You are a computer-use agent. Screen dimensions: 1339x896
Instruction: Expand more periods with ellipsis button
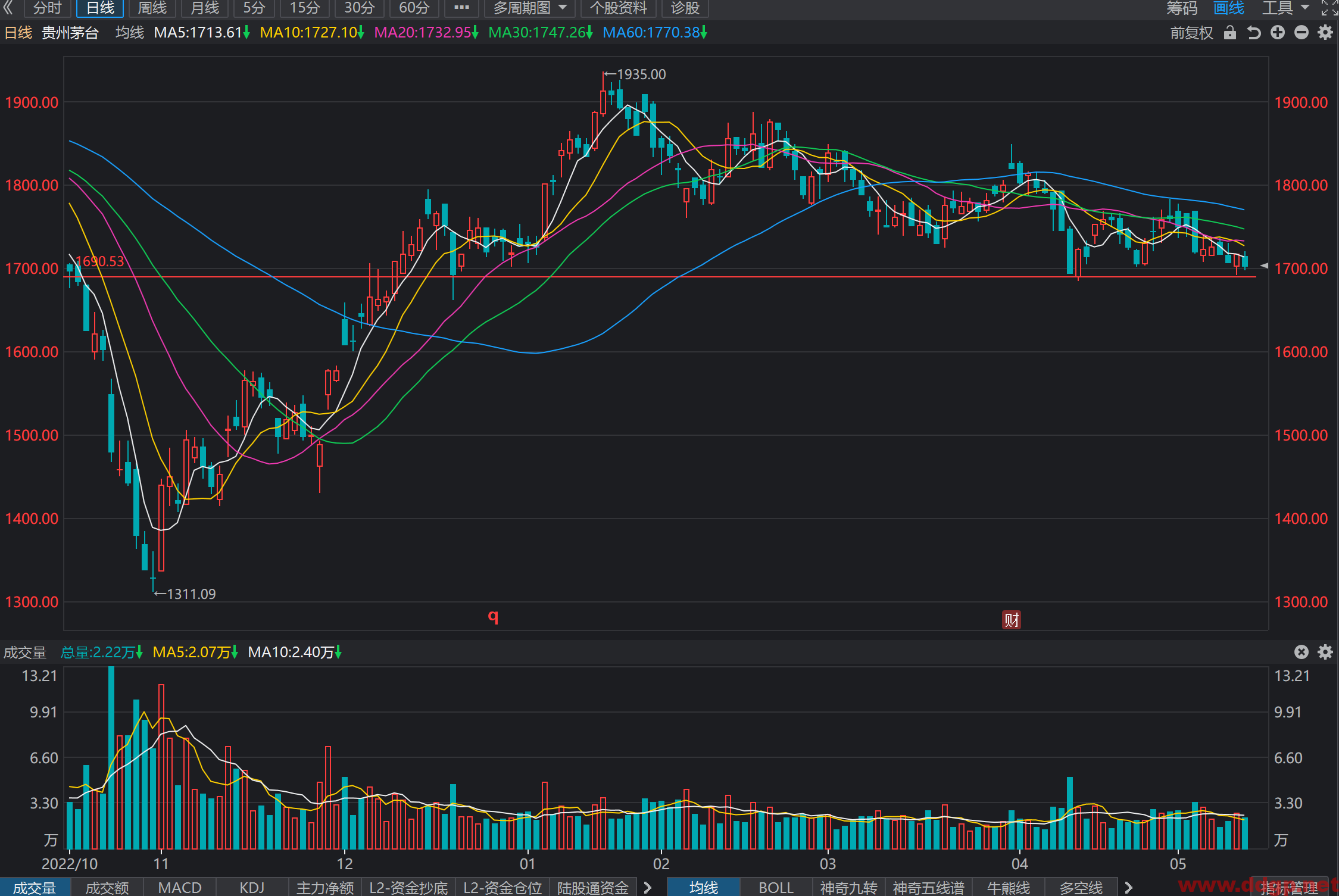pyautogui.click(x=461, y=8)
